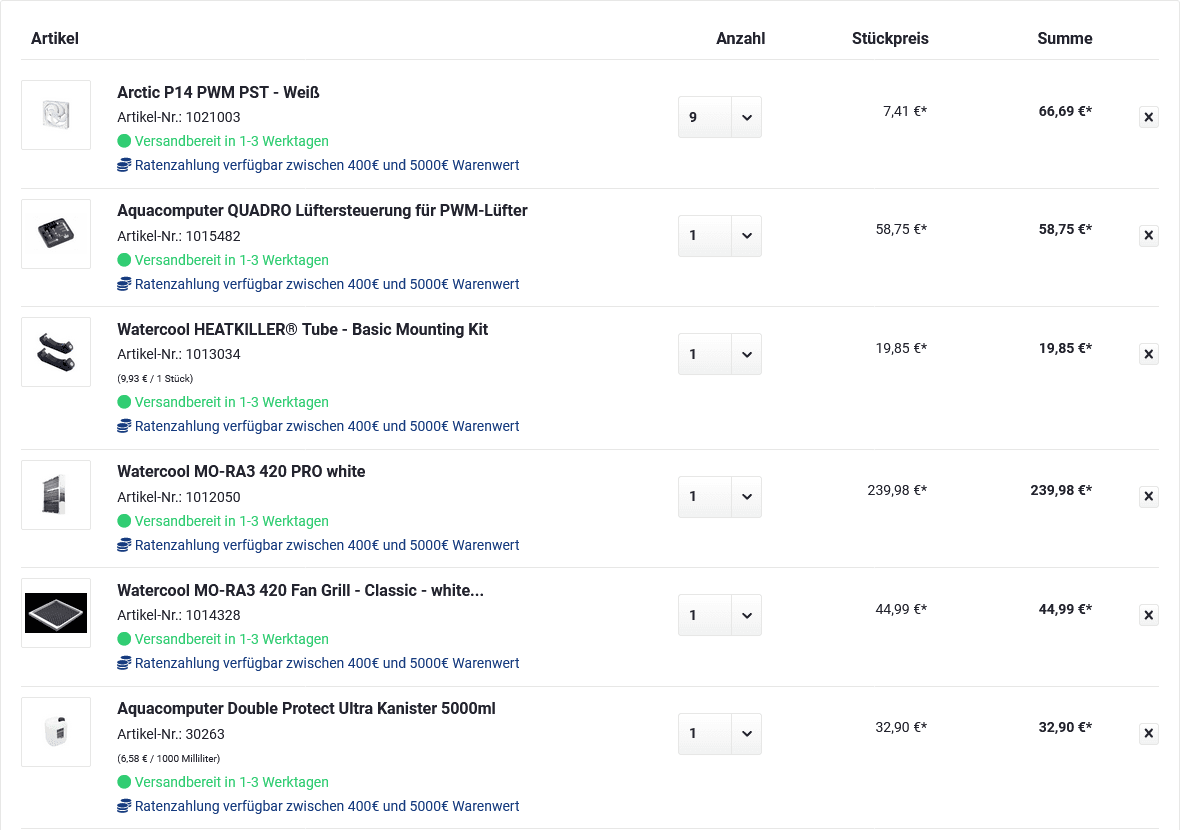This screenshot has width=1180, height=830.
Task: Click Ratenzahlung info under MO-RA3 Fan Grill
Action: [x=318, y=664]
